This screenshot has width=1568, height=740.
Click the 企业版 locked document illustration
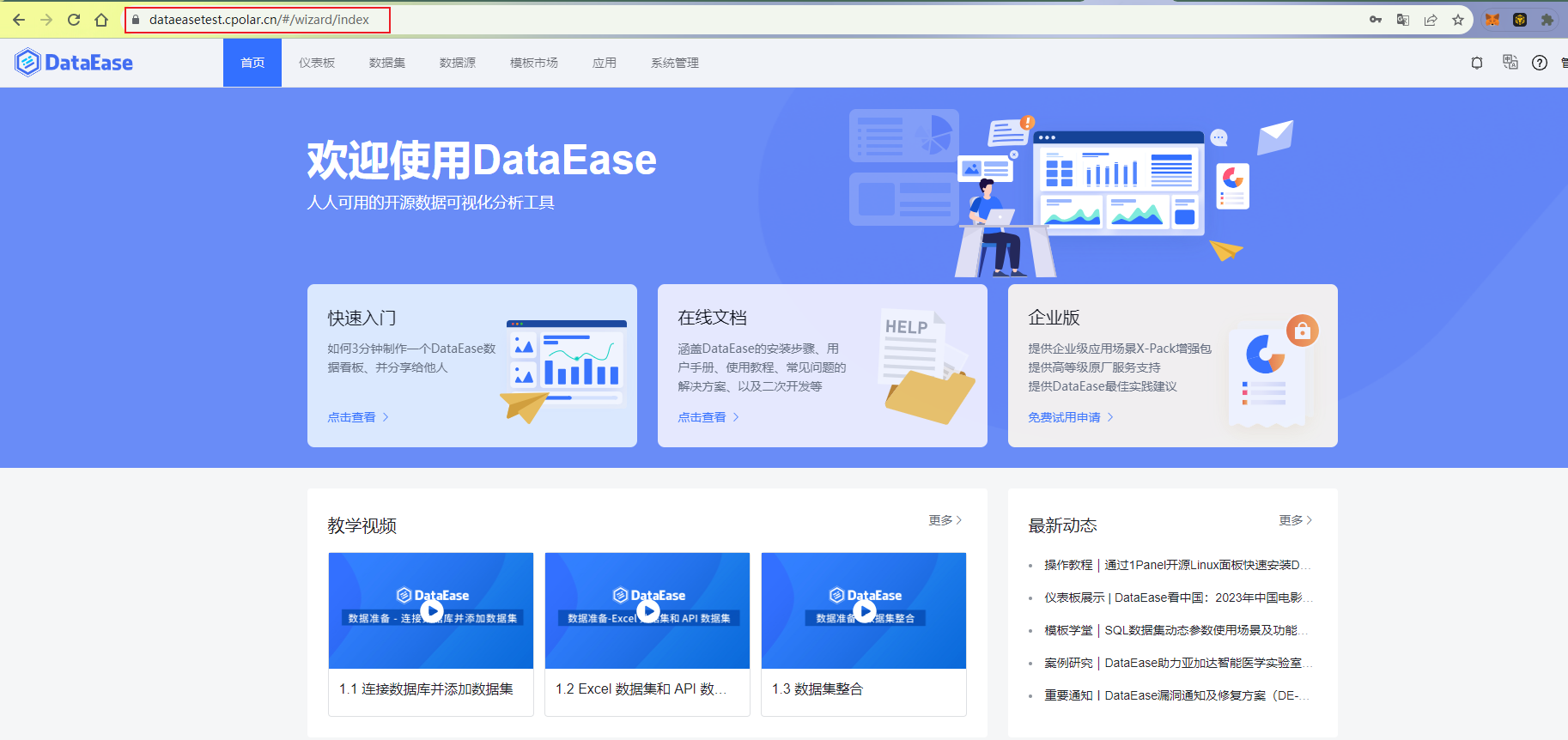click(x=1271, y=372)
